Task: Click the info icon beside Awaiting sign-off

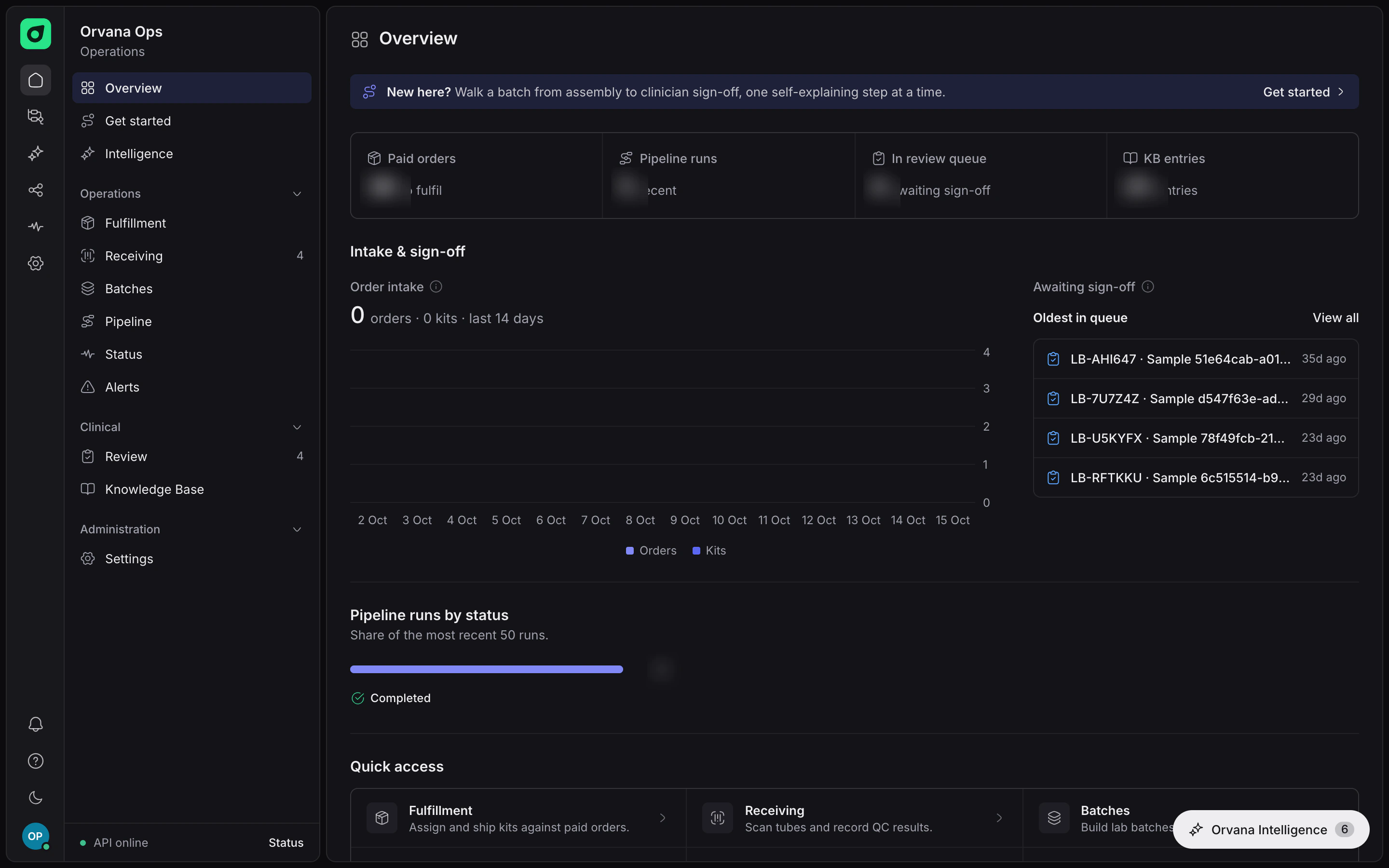Action: coord(1148,286)
